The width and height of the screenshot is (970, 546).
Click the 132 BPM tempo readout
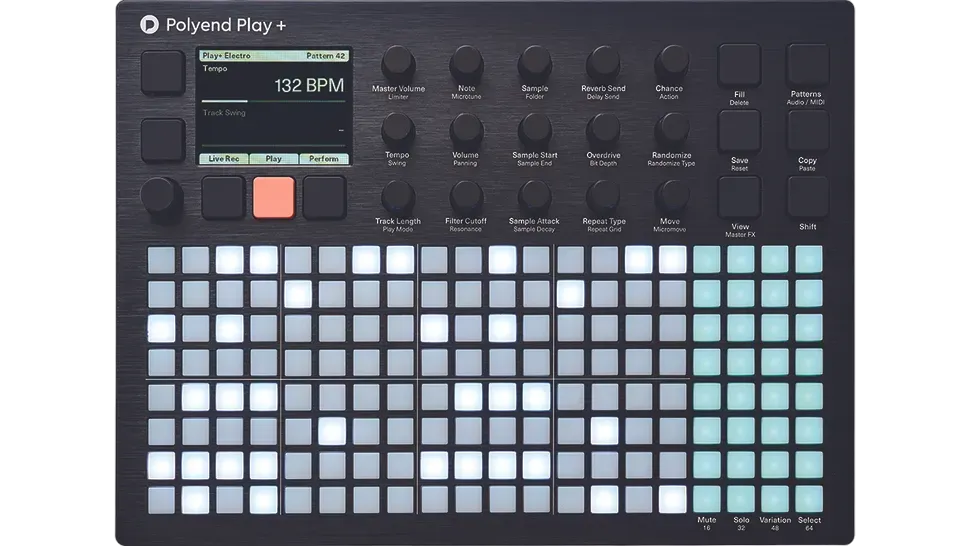click(x=309, y=85)
